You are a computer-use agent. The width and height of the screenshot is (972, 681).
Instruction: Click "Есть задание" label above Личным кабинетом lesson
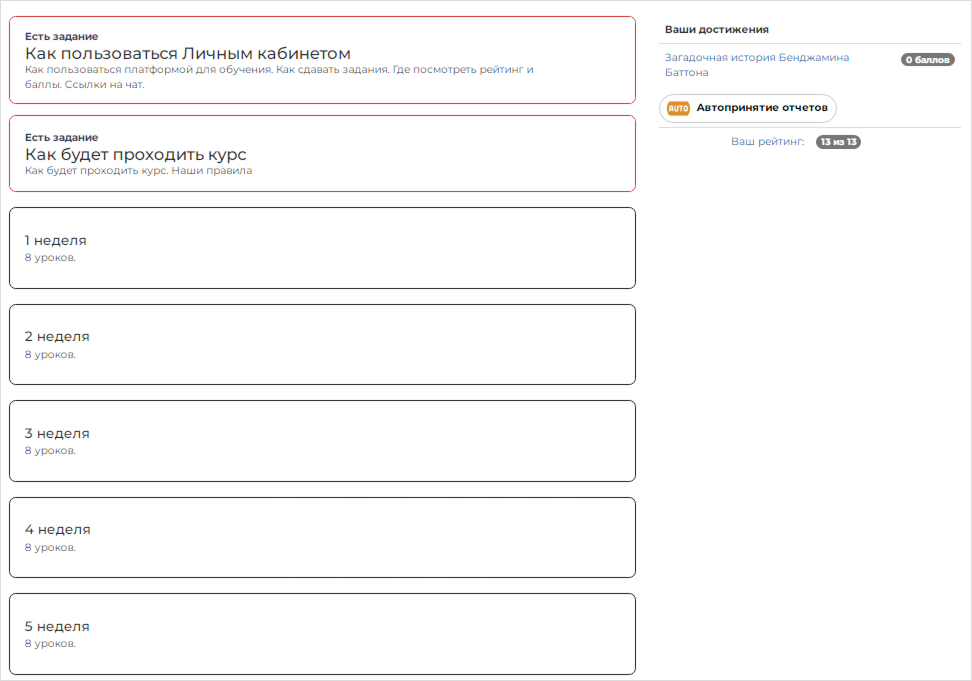[x=61, y=36]
